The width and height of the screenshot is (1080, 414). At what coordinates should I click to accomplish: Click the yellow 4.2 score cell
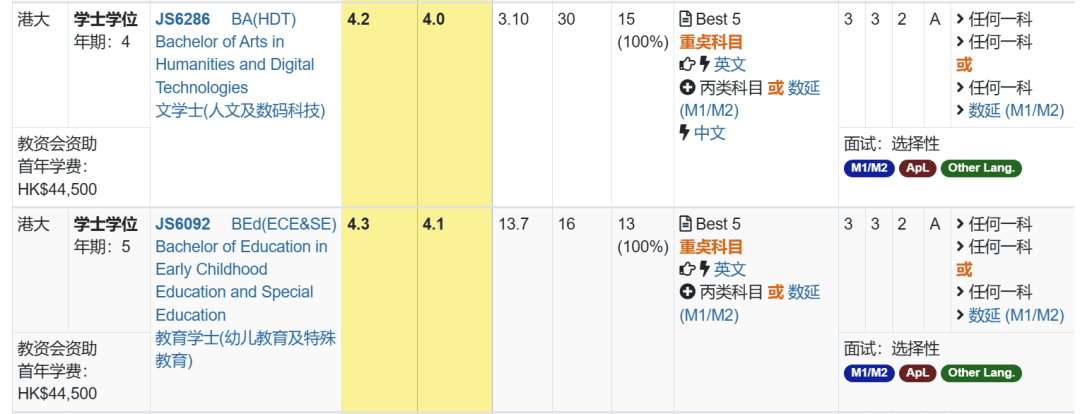pyautogui.click(x=380, y=103)
